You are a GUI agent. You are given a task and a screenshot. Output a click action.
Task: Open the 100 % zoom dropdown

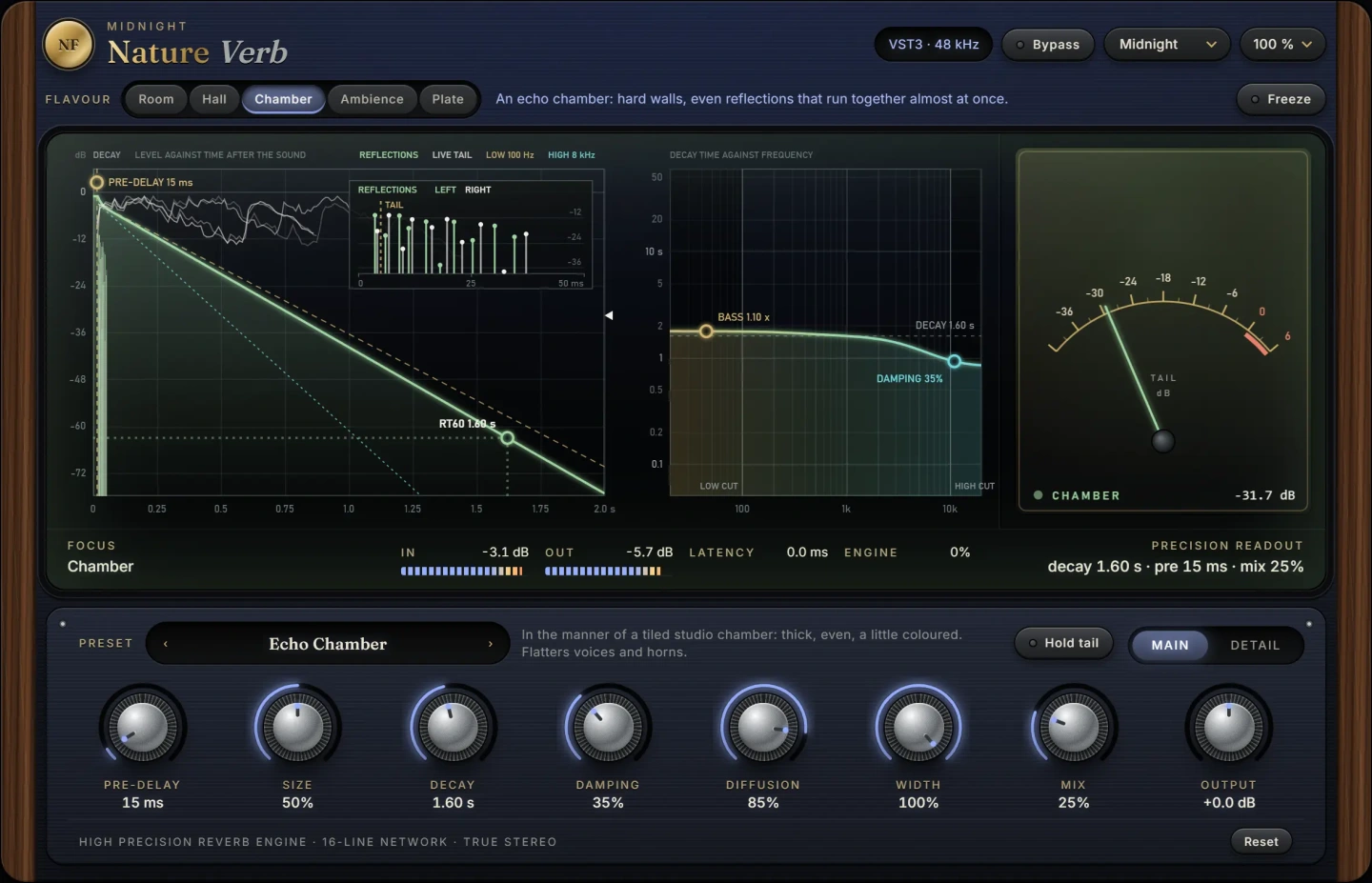[1282, 45]
